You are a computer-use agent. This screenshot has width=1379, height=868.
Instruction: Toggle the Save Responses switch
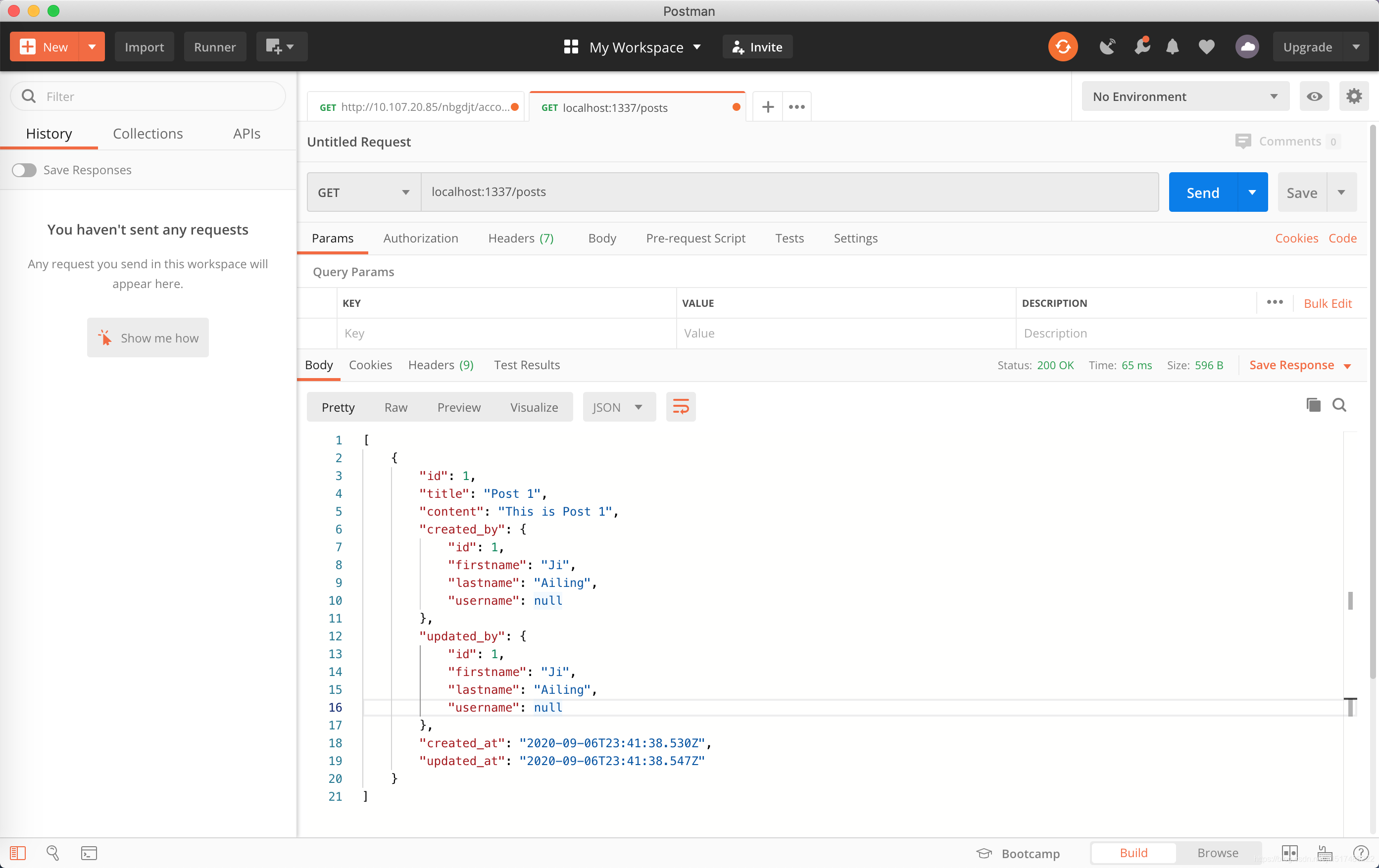24,170
